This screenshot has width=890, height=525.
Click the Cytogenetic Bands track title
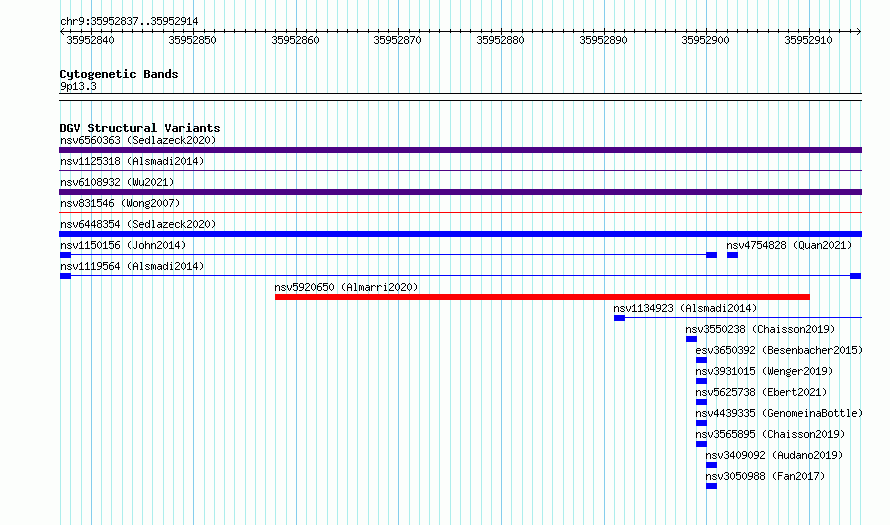click(119, 74)
